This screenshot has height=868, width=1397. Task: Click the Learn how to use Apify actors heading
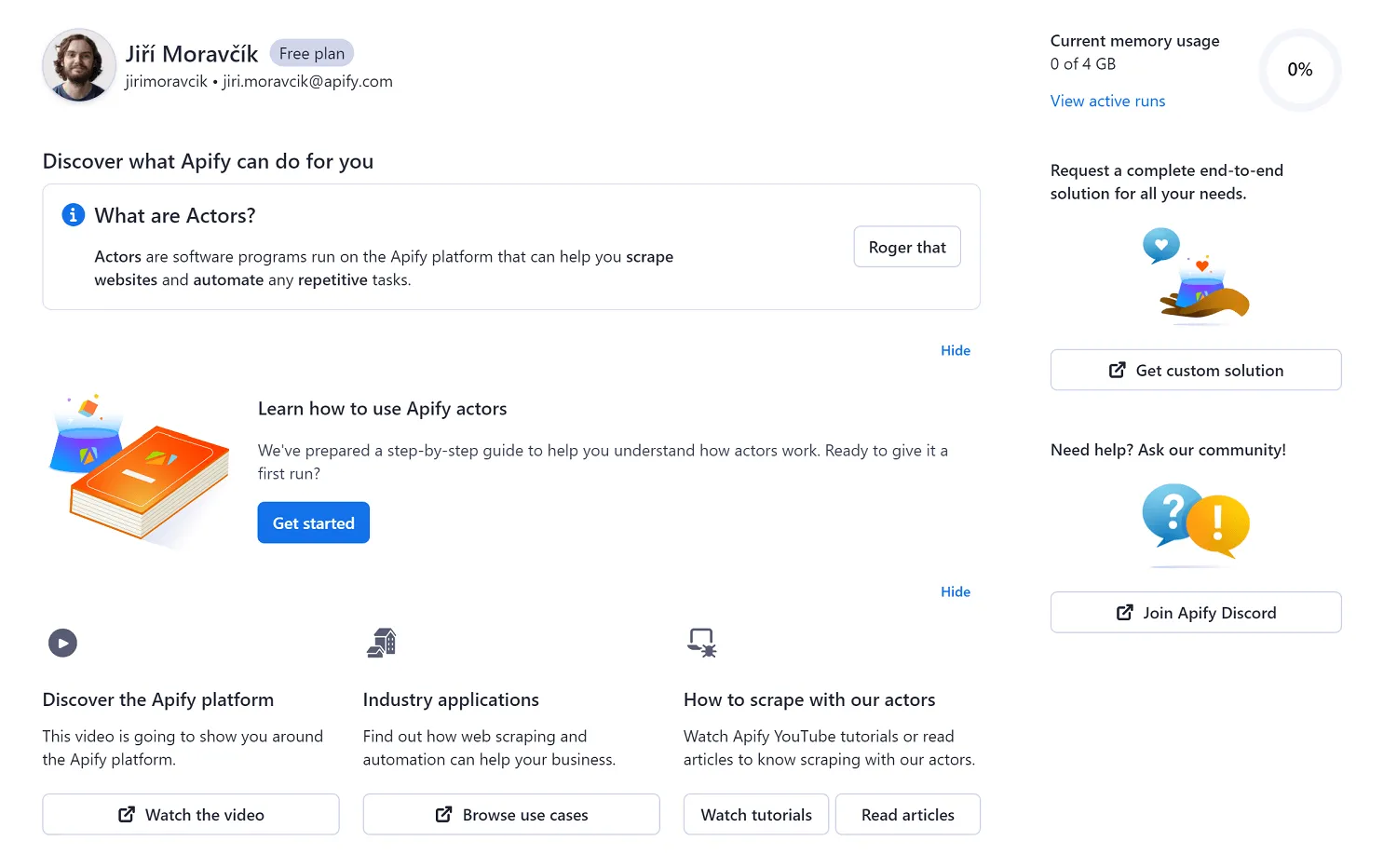pos(383,408)
